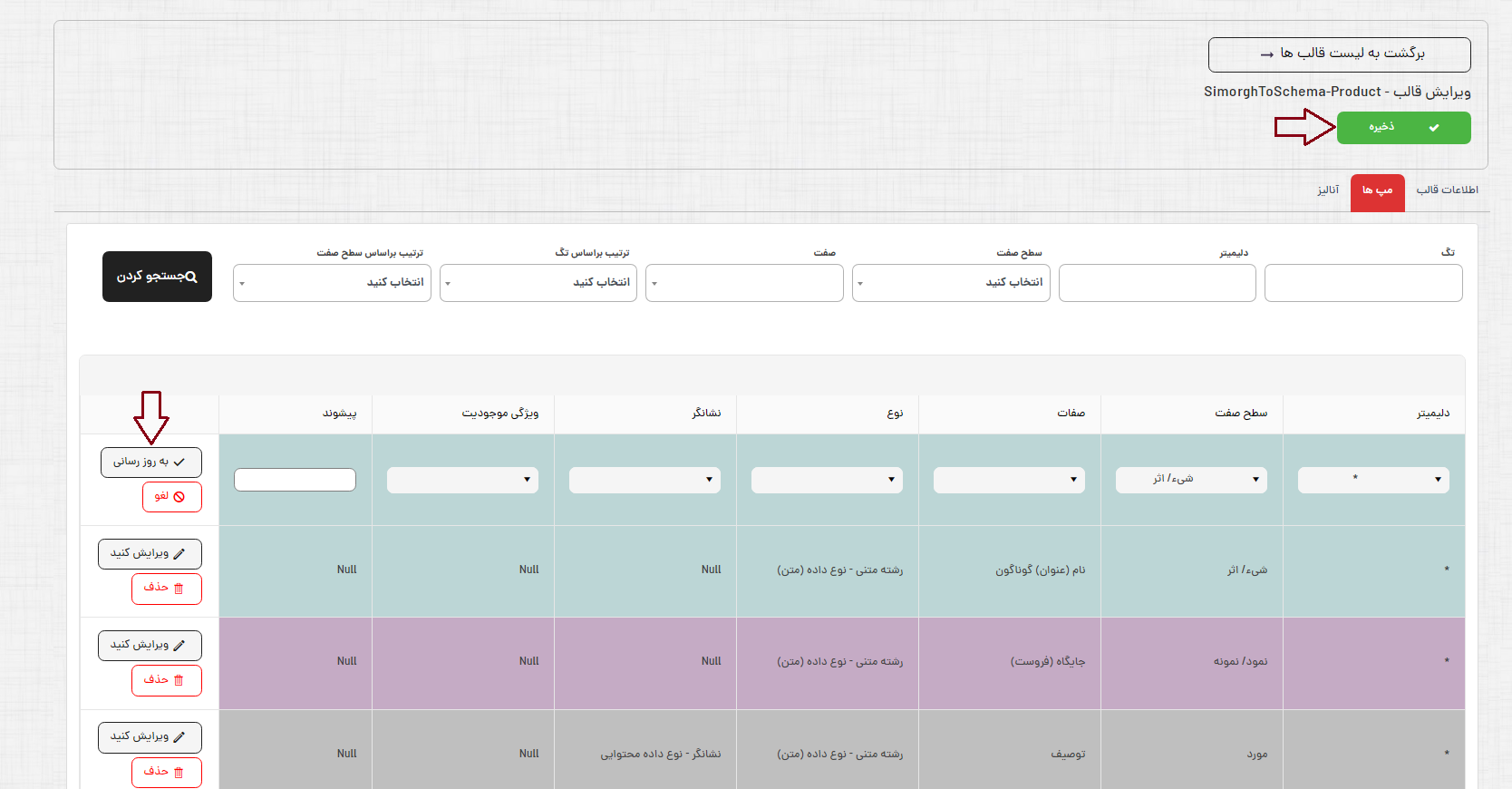
Task: Switch to the آنالیز tab
Action: [1327, 190]
